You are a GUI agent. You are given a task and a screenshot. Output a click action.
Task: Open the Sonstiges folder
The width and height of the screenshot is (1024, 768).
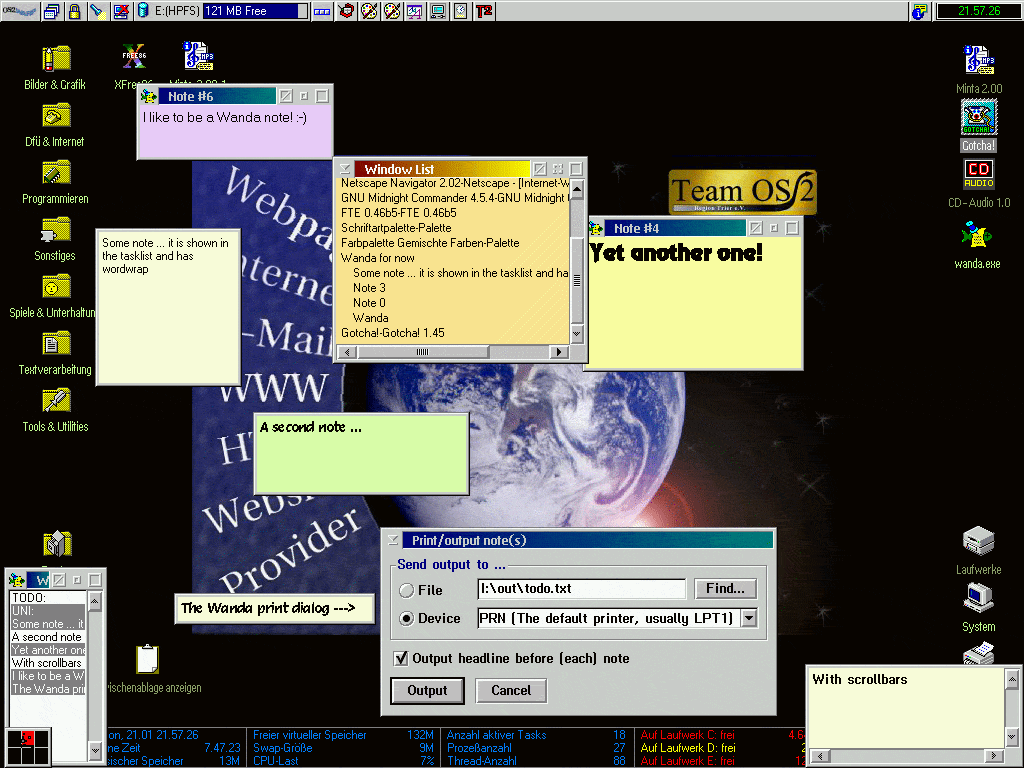(x=56, y=230)
